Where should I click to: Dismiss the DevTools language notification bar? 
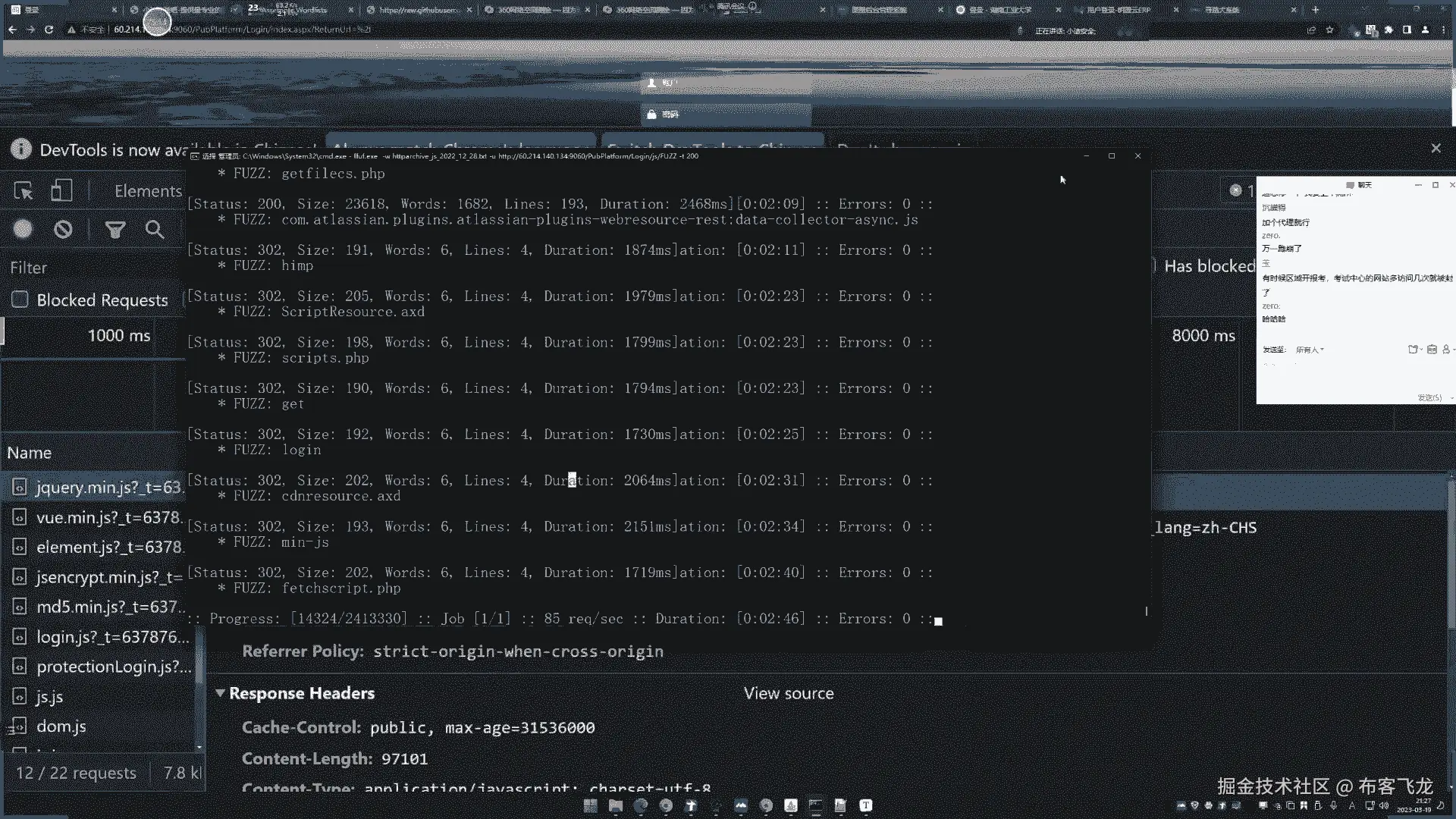pos(1436,149)
